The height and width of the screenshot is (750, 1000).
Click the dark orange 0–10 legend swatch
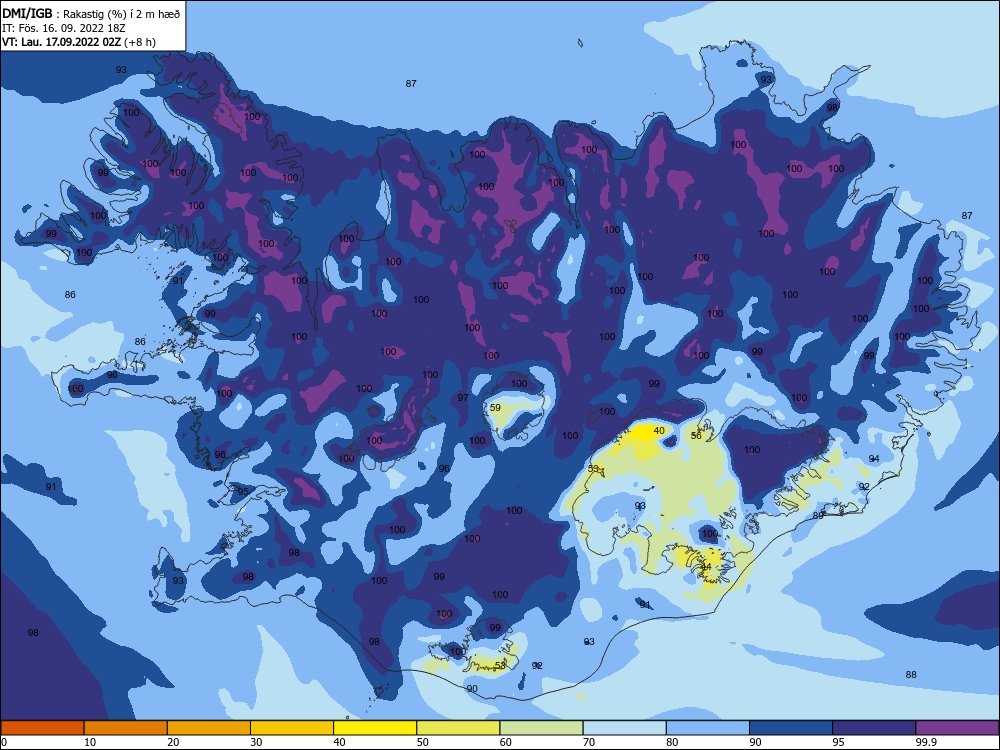pyautogui.click(x=42, y=728)
